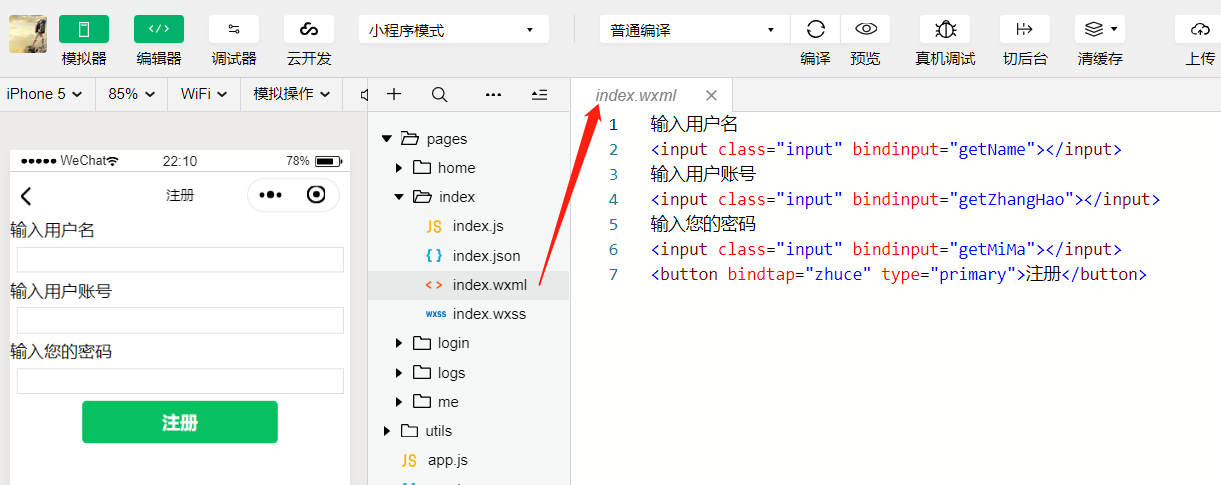
Task: Open the 模拟操作 simulate actions dropdown
Action: coord(291,94)
